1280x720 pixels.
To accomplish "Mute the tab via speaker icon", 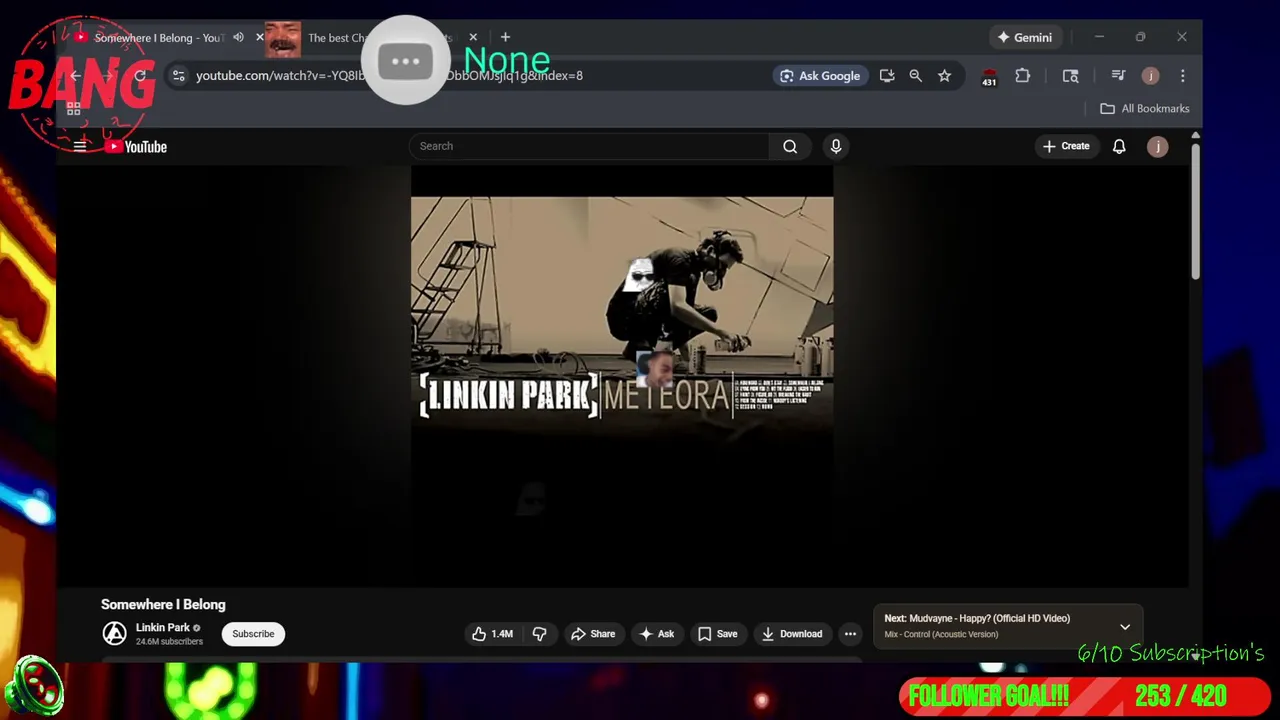I will 238,38.
